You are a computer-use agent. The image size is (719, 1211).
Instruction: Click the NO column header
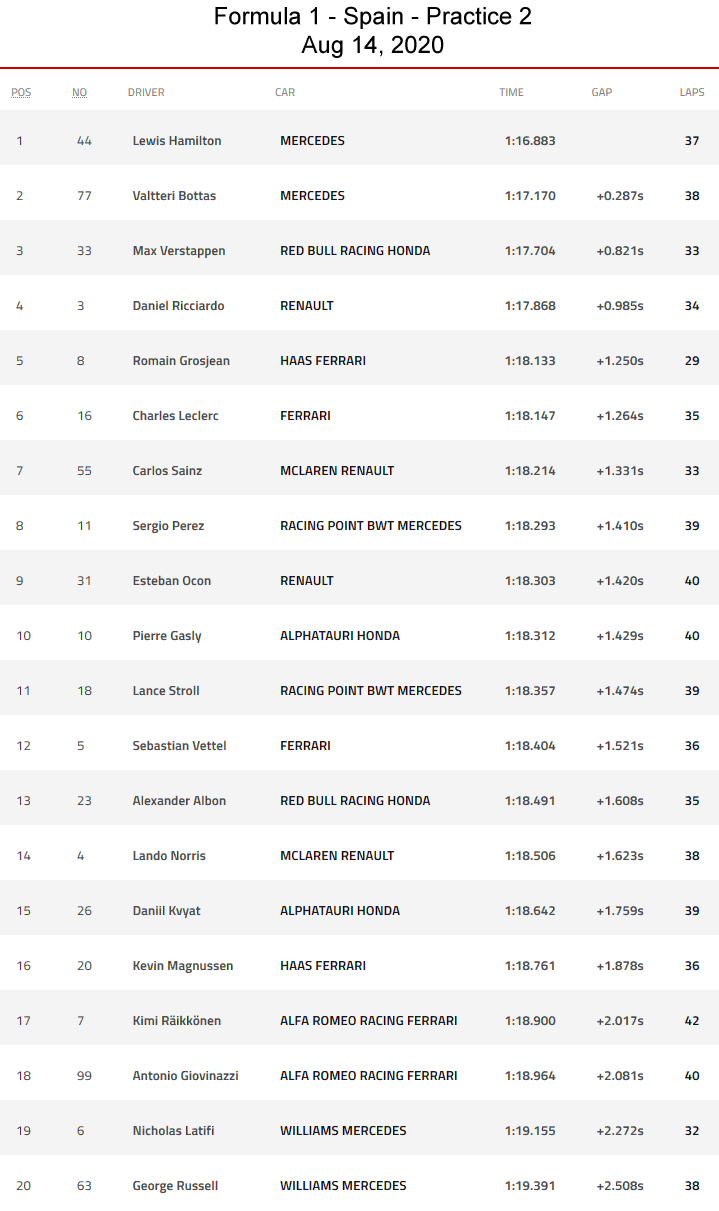tap(79, 92)
